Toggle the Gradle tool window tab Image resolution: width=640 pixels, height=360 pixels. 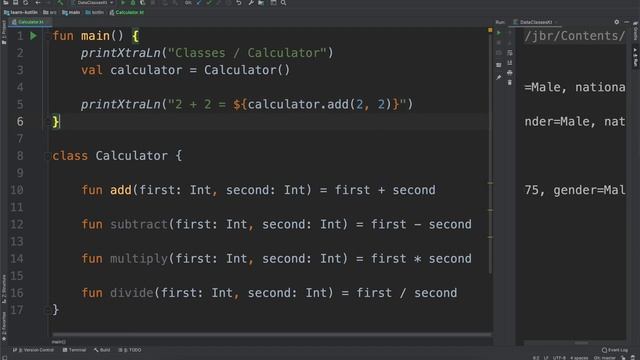pos(636,31)
